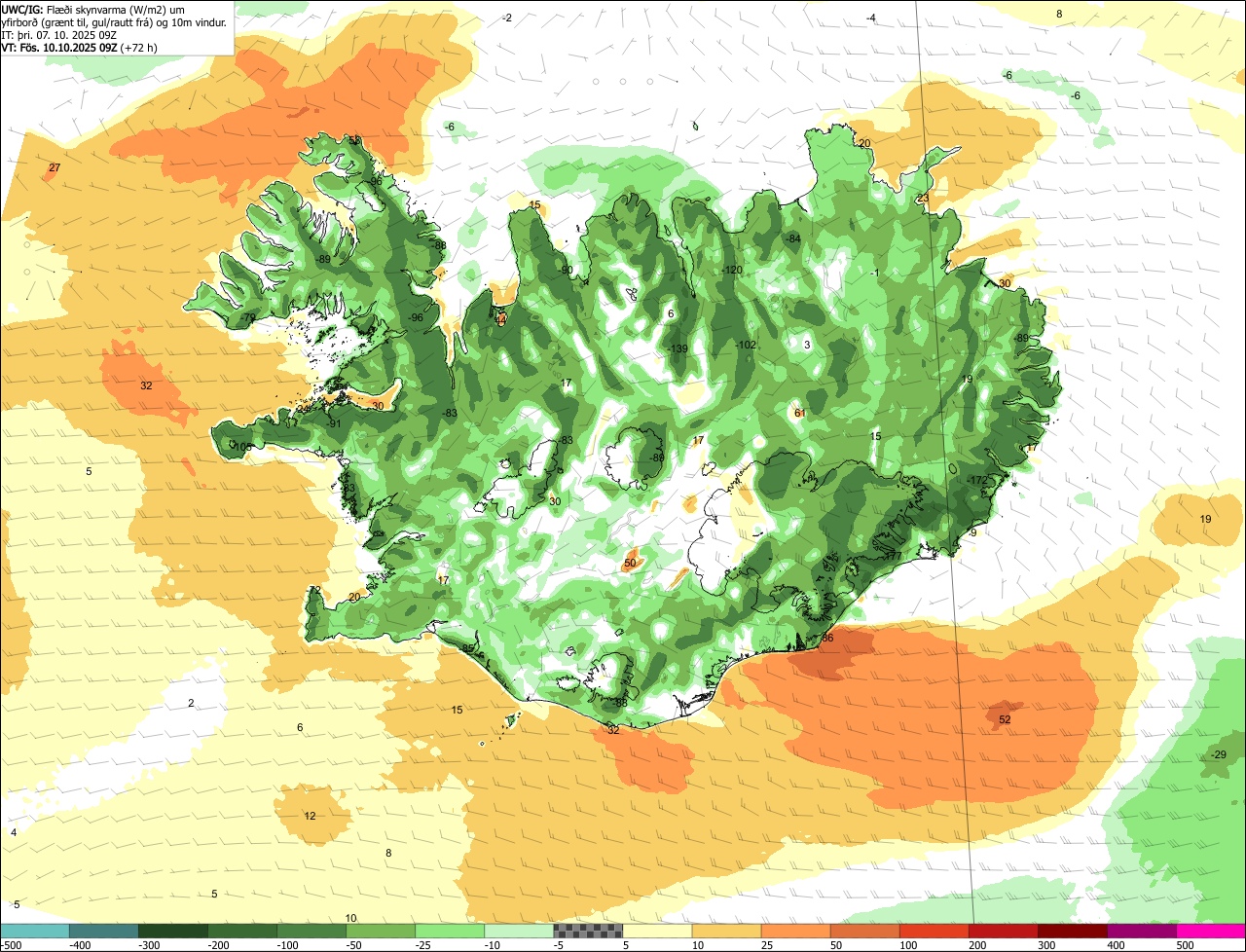Click the '44' flux value on the map
Screen dimensions: 1246x952
tap(501, 319)
